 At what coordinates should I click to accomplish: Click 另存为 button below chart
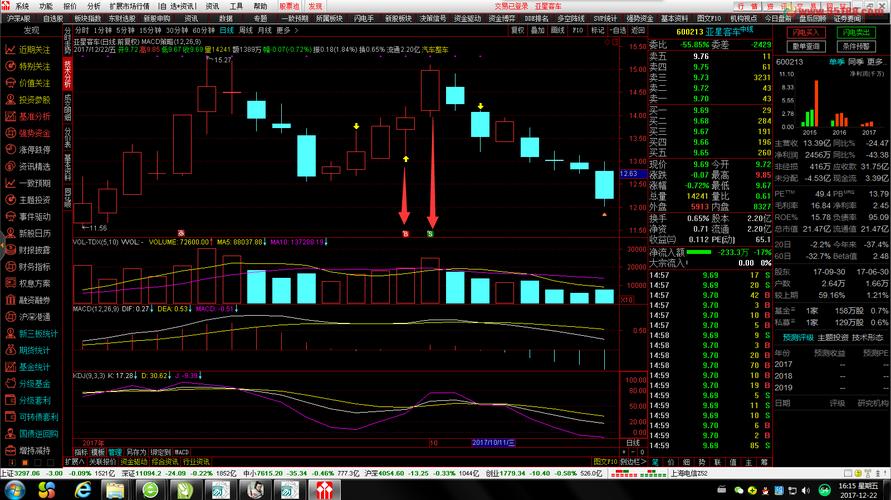pyautogui.click(x=136, y=452)
